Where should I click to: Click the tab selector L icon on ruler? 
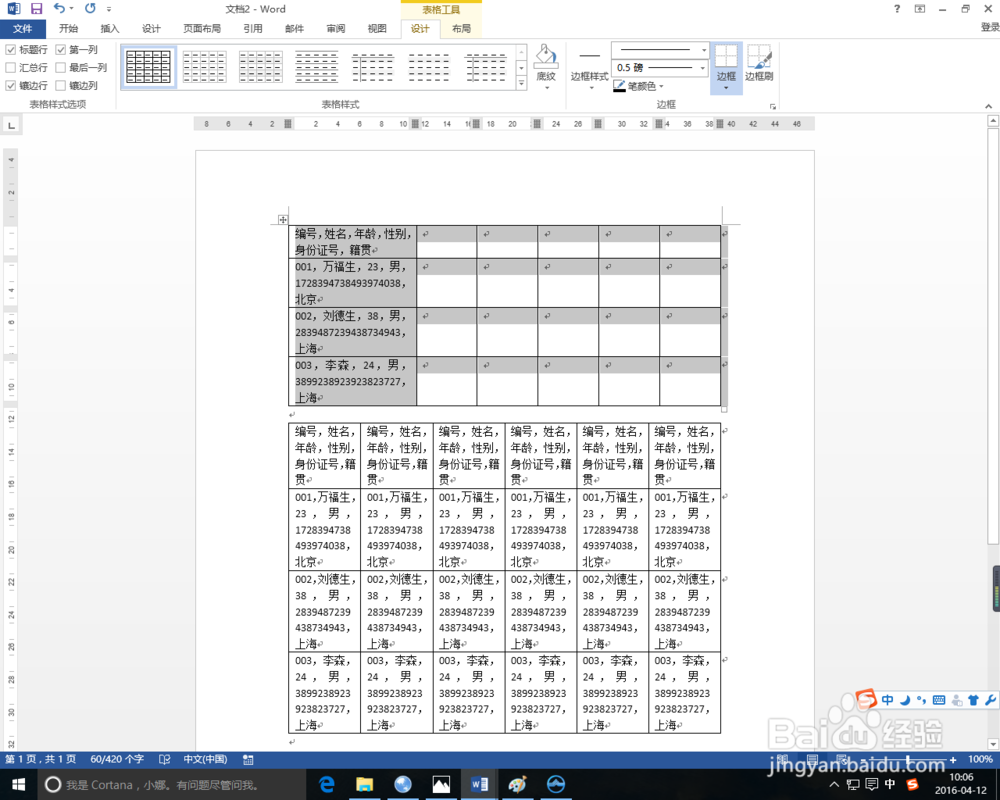click(11, 125)
